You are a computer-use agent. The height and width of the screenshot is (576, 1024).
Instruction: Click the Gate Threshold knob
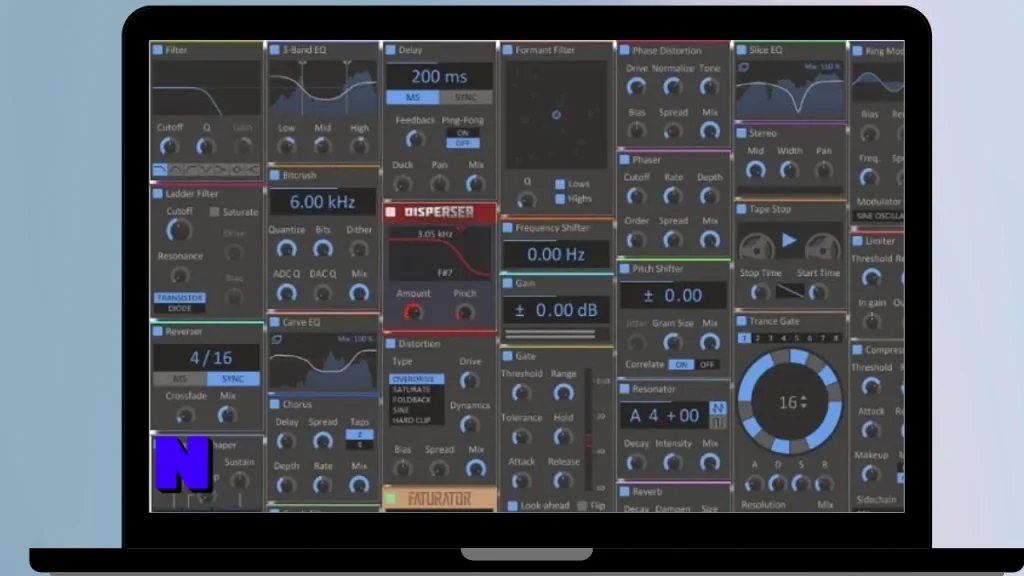[520, 392]
